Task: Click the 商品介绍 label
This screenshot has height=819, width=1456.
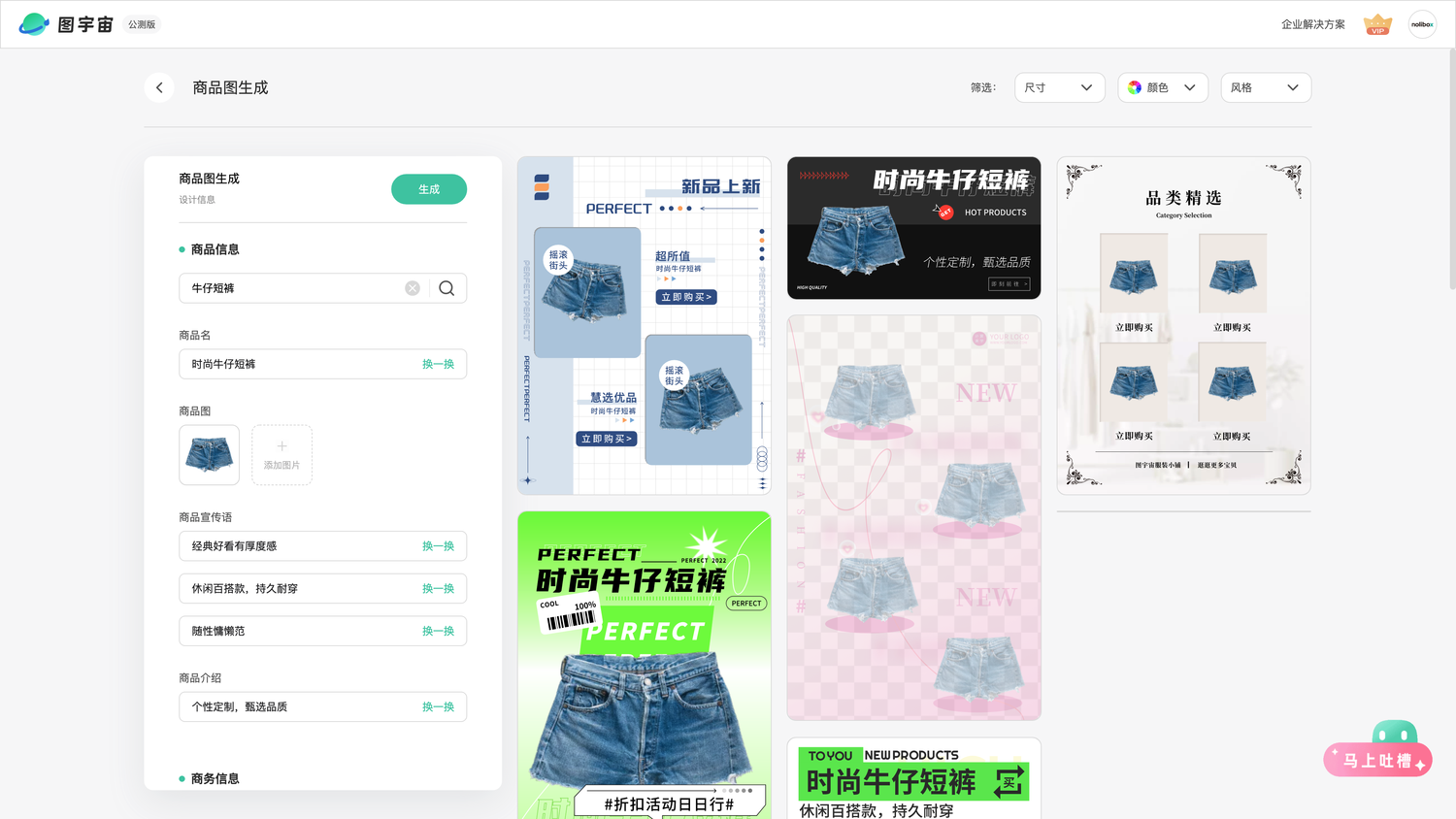Action: pos(200,677)
